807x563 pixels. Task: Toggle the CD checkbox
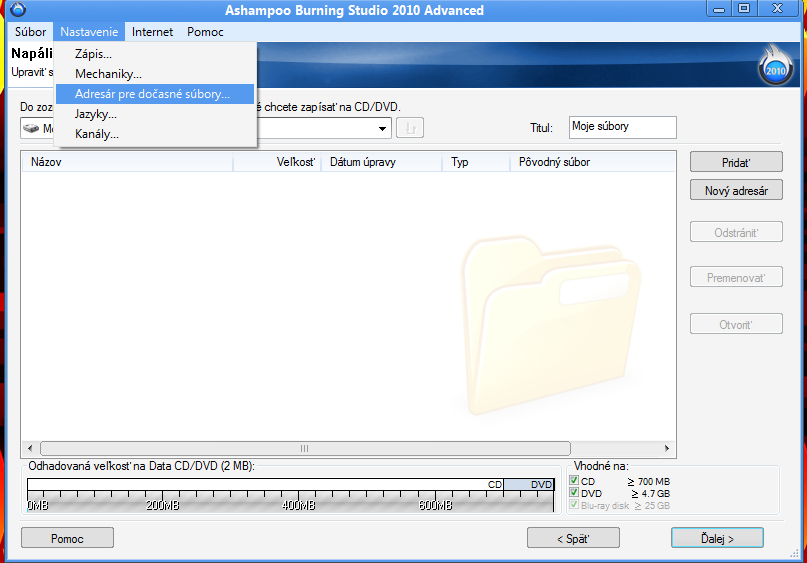[574, 481]
